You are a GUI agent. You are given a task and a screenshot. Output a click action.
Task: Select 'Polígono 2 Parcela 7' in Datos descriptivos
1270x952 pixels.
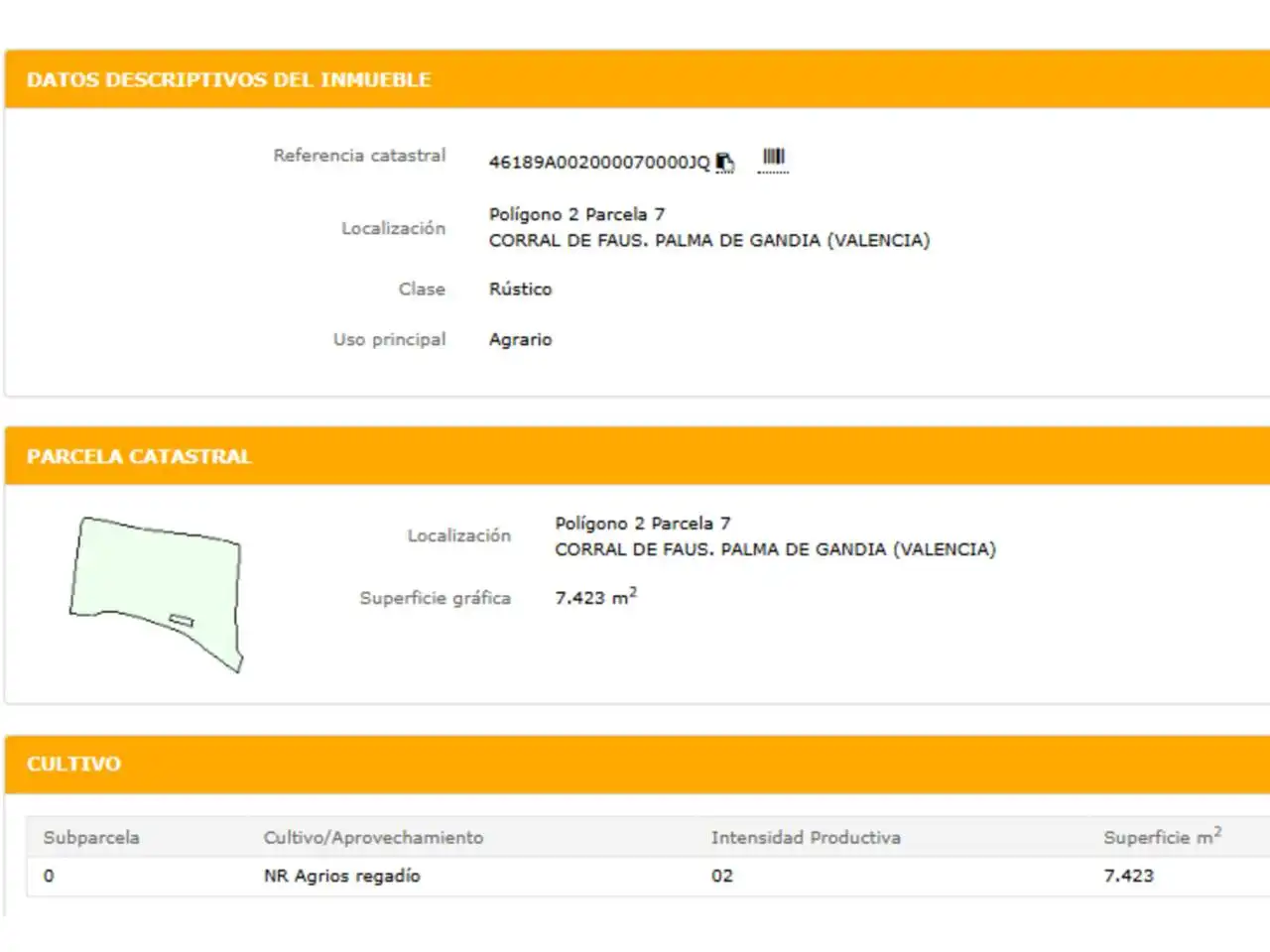(576, 214)
